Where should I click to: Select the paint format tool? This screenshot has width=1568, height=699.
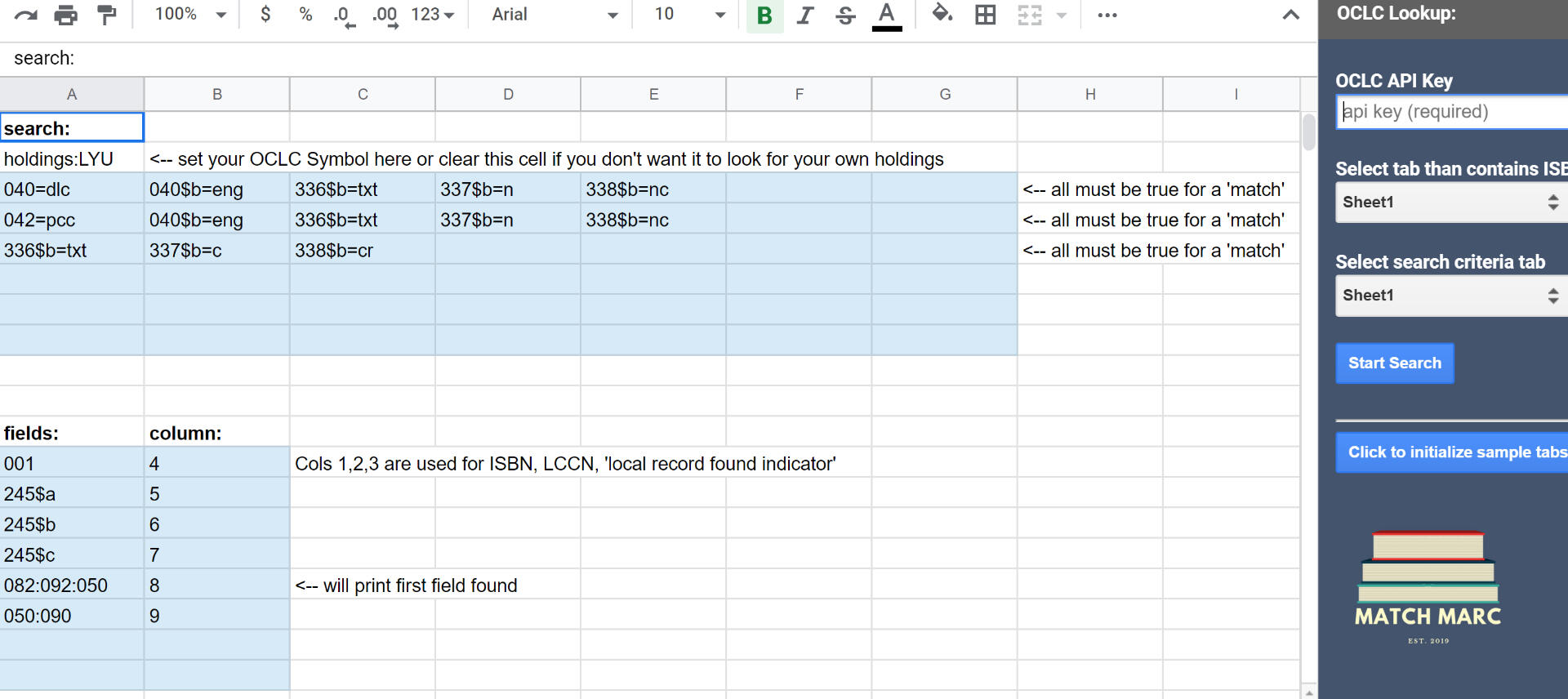pos(106,15)
